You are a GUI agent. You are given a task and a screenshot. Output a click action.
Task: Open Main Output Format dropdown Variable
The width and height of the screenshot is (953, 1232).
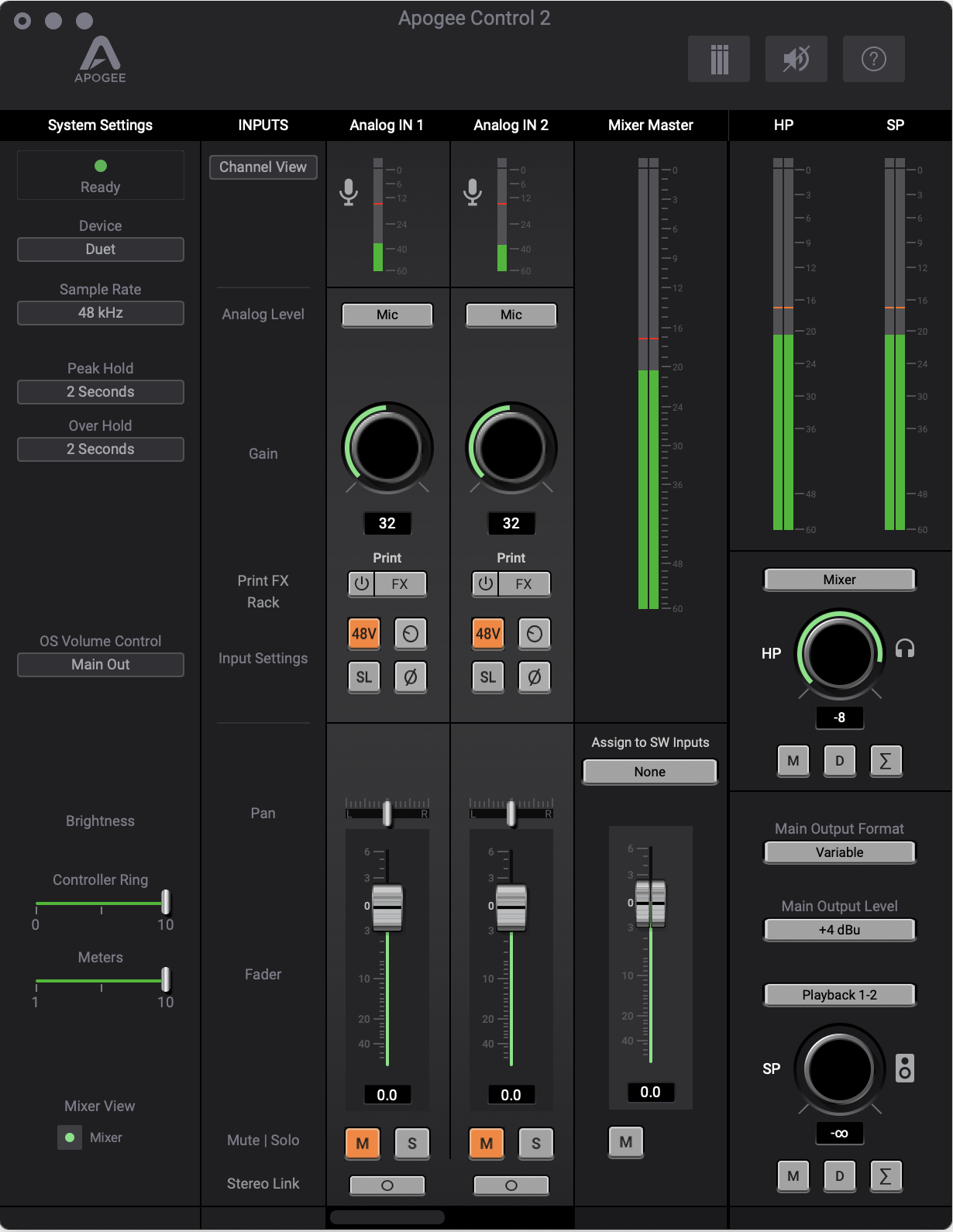coord(840,852)
